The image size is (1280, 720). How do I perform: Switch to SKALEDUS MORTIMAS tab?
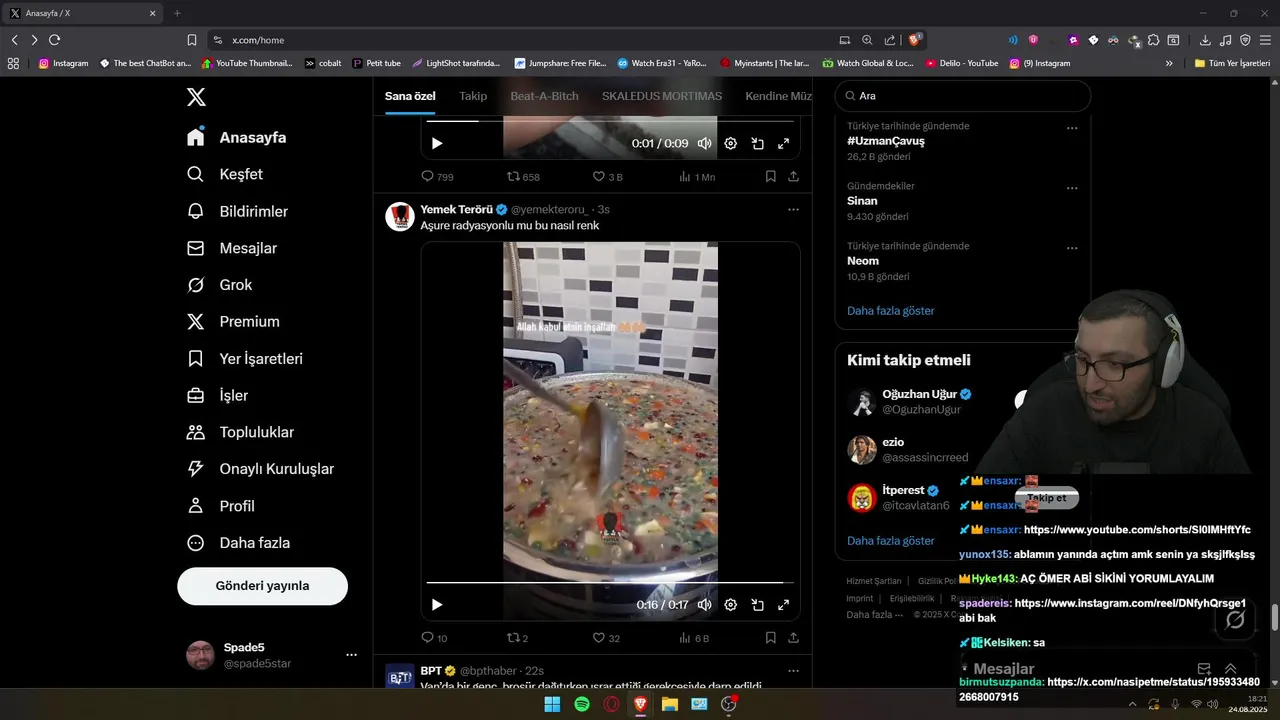(662, 96)
